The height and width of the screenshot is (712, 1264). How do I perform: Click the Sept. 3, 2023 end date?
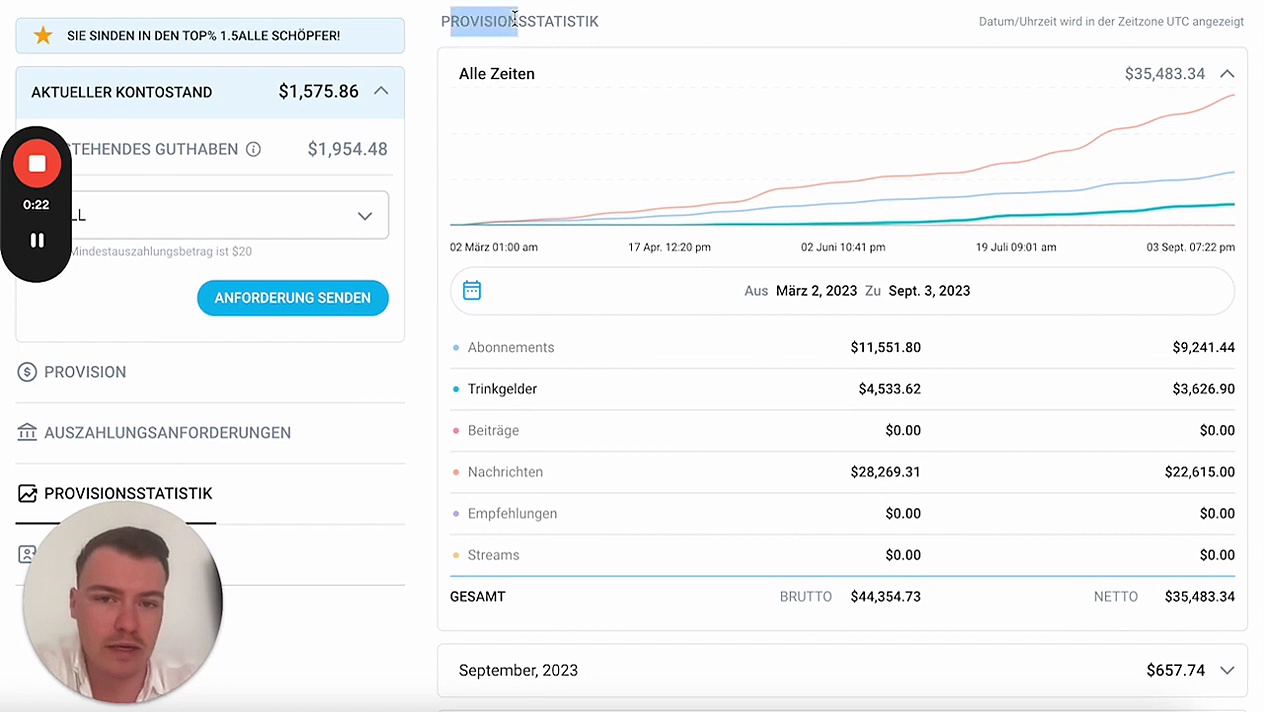(x=929, y=291)
